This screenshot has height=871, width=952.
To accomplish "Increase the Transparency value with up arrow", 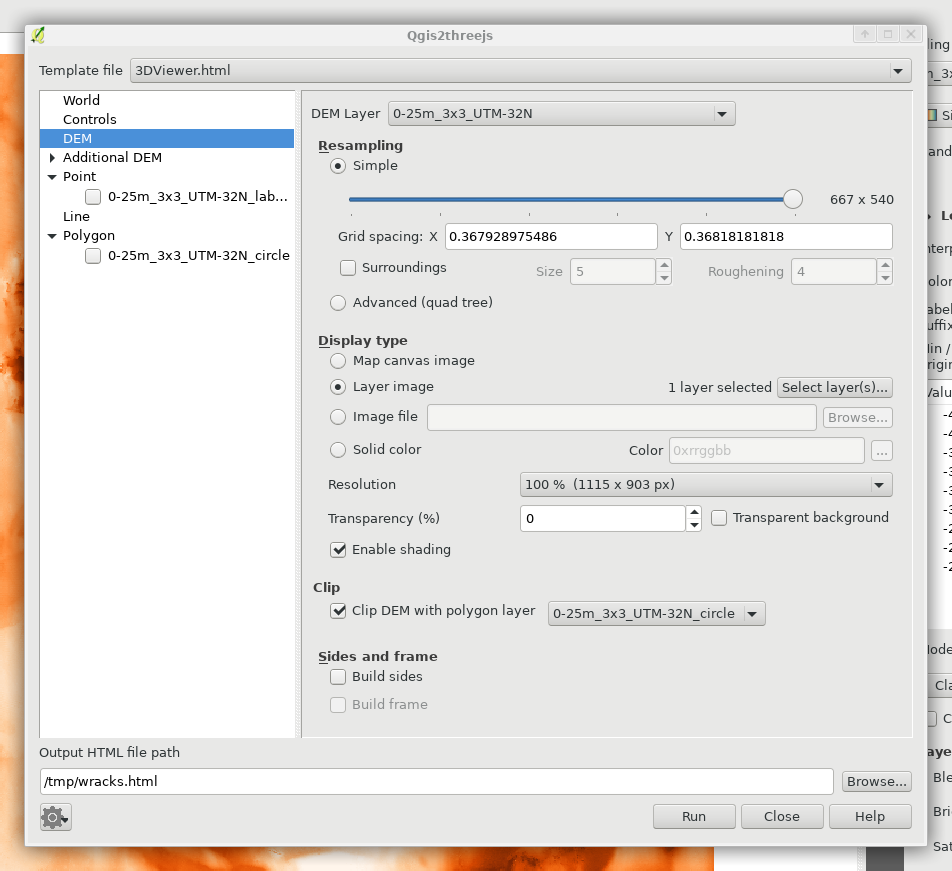I will coord(694,512).
